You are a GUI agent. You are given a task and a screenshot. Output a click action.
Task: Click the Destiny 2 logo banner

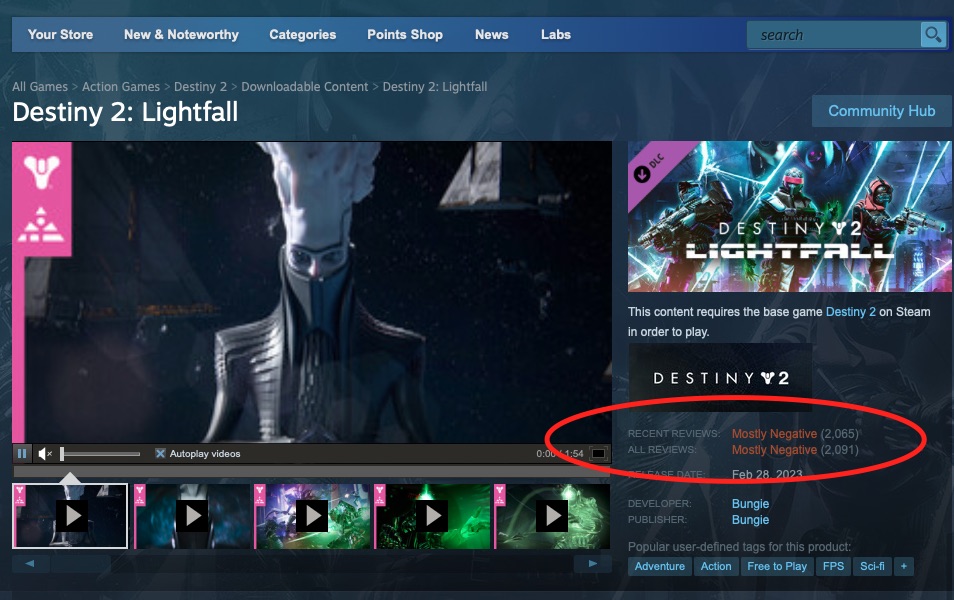click(x=720, y=377)
